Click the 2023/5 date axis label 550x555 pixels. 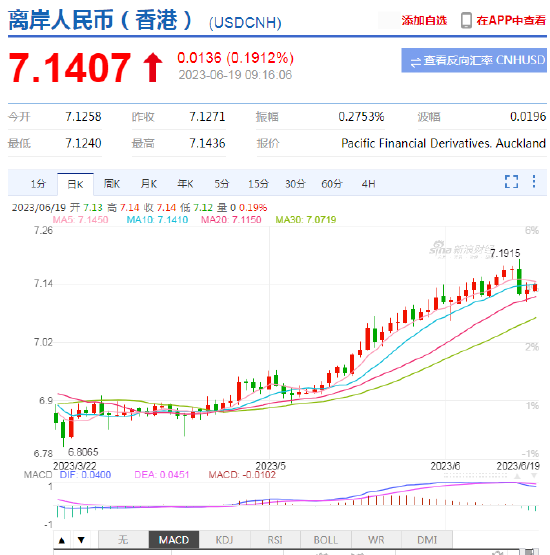tap(270, 466)
